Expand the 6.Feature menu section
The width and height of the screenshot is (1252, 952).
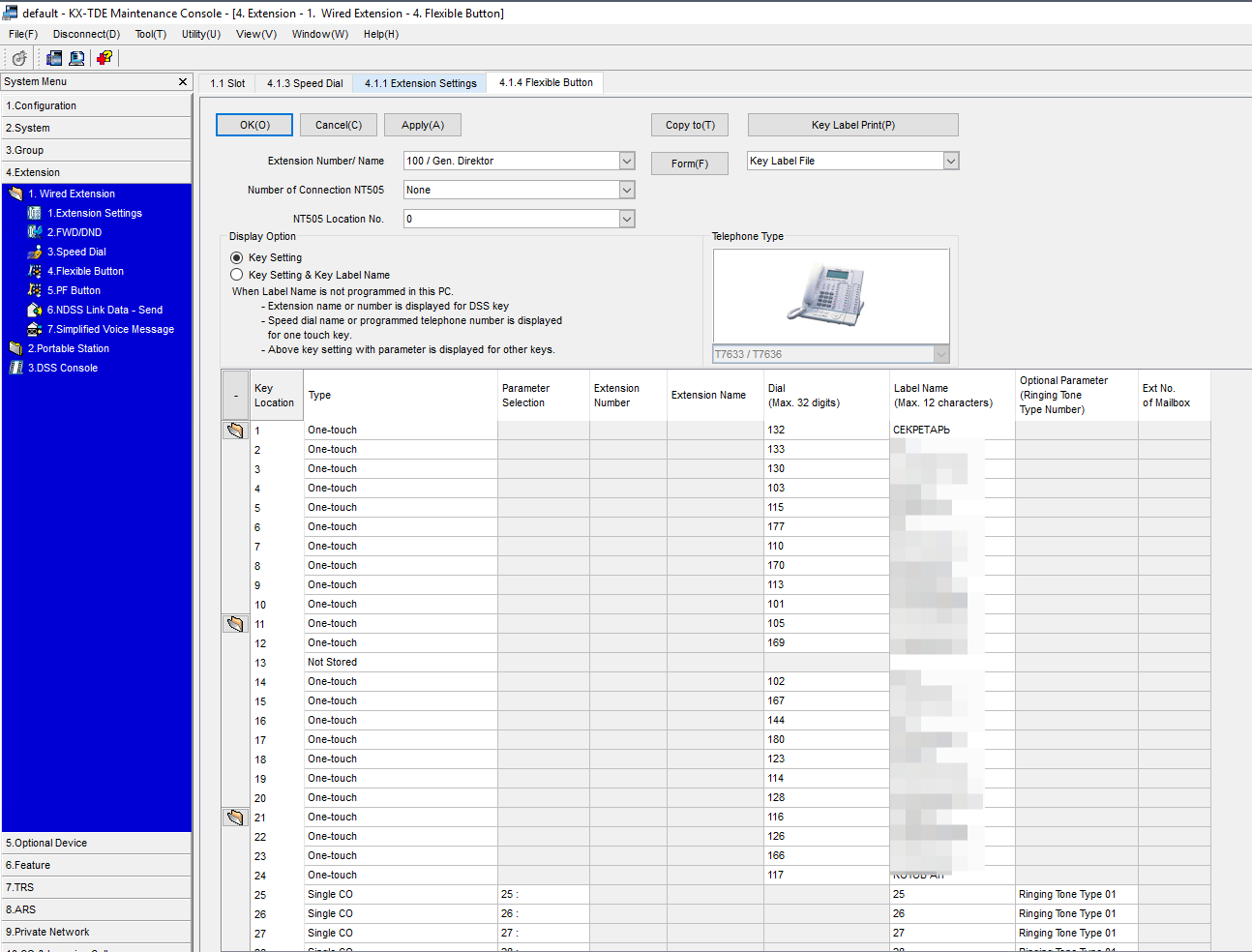pyautogui.click(x=96, y=865)
